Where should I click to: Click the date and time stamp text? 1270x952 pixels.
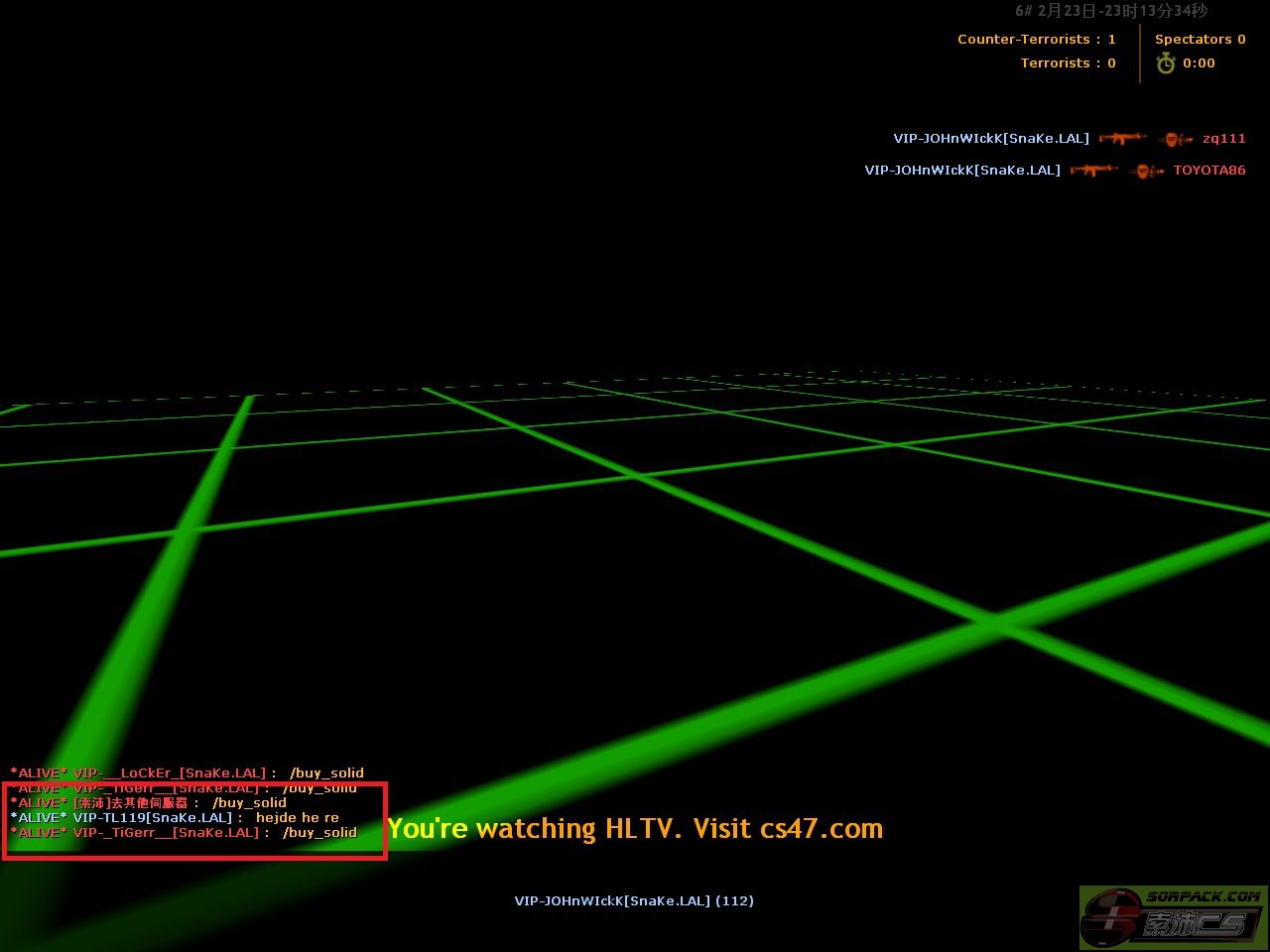click(x=1110, y=11)
